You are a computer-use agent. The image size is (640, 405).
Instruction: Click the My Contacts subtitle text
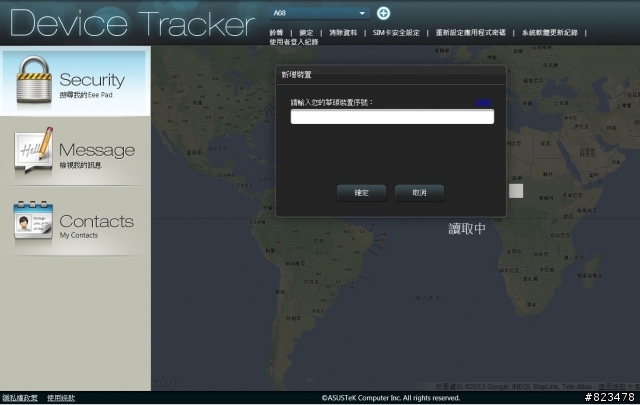[79, 236]
